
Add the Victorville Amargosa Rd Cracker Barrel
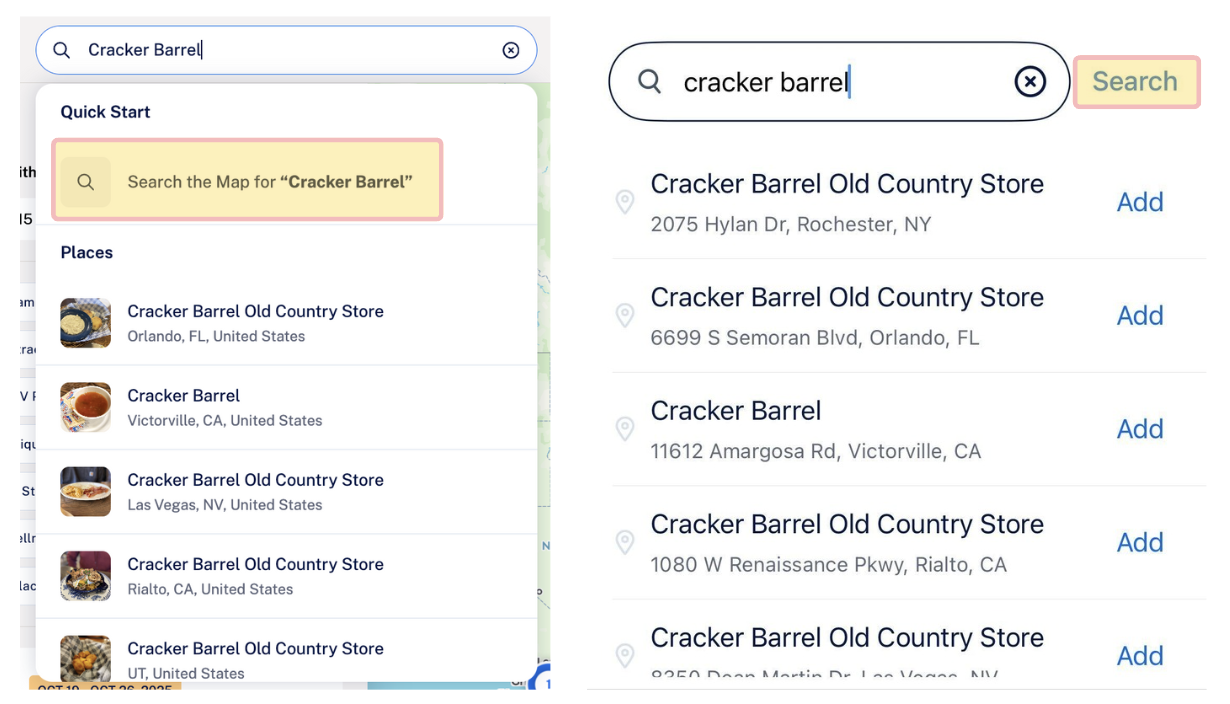pos(1139,429)
